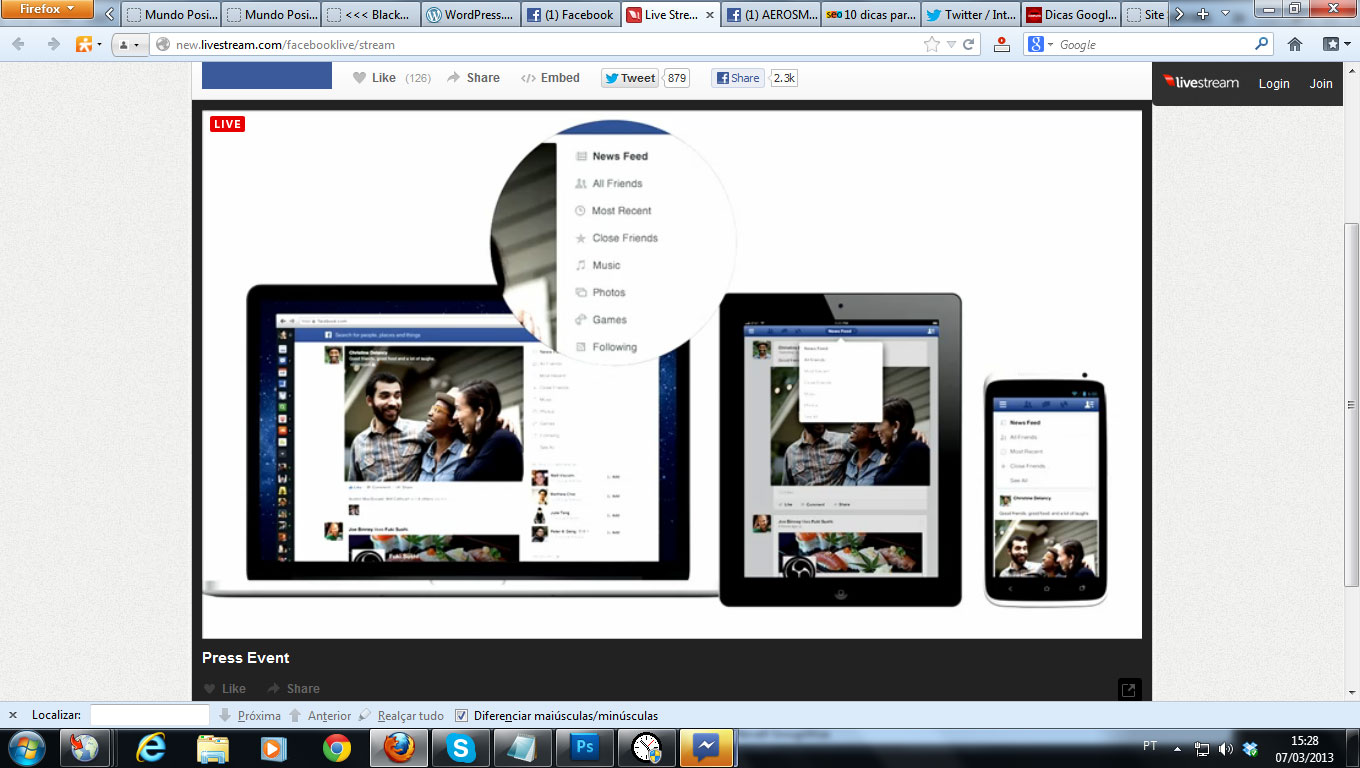Click the Login link
1360x768 pixels.
(1274, 84)
